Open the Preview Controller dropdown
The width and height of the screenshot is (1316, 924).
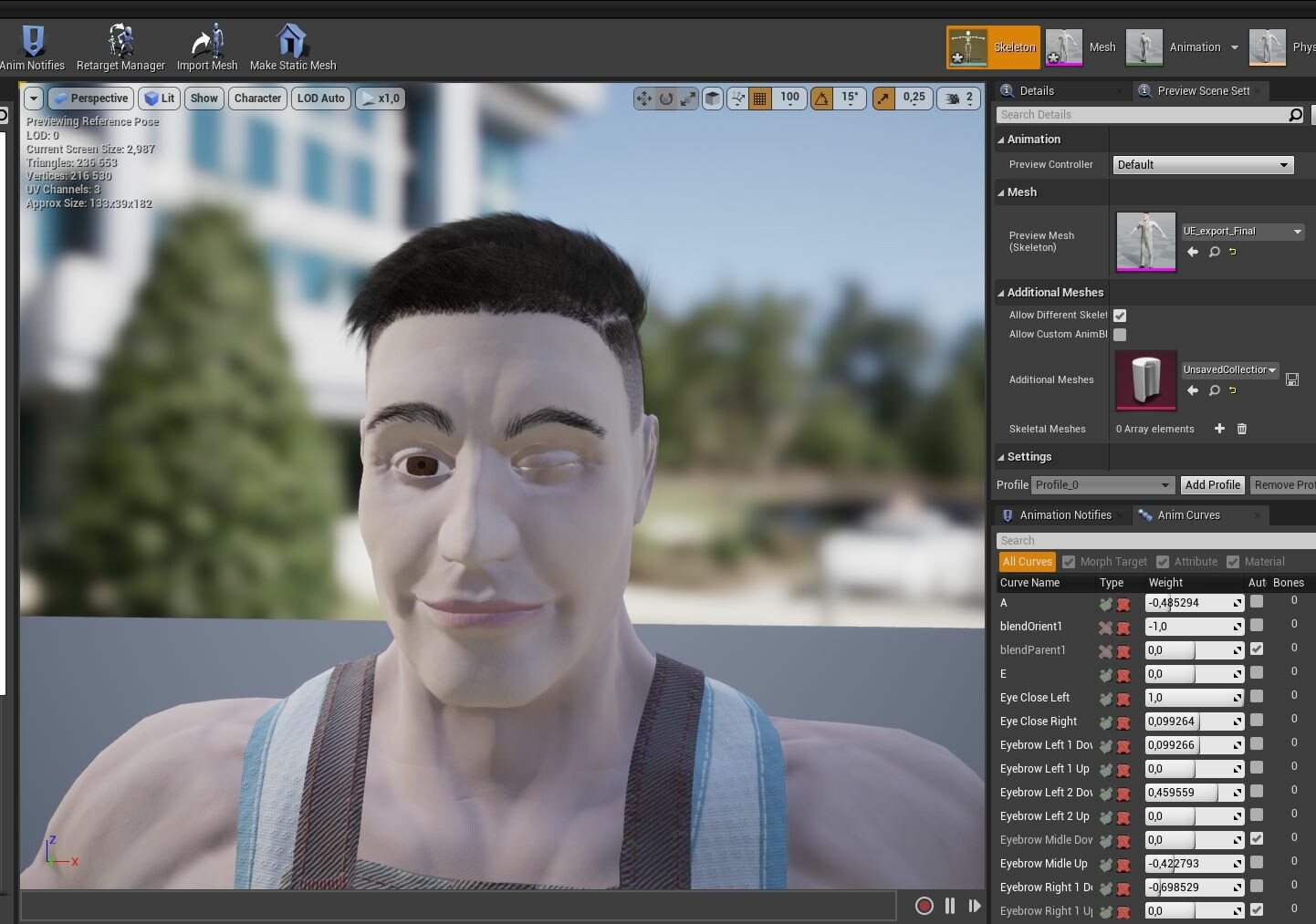(1202, 165)
